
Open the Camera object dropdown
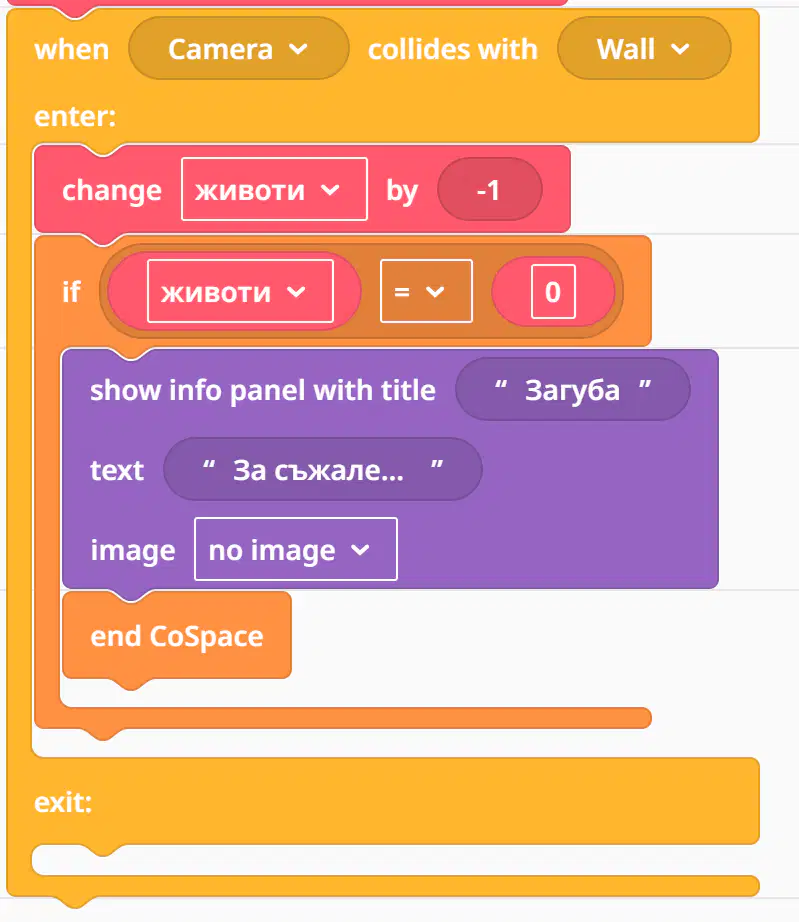(x=239, y=49)
